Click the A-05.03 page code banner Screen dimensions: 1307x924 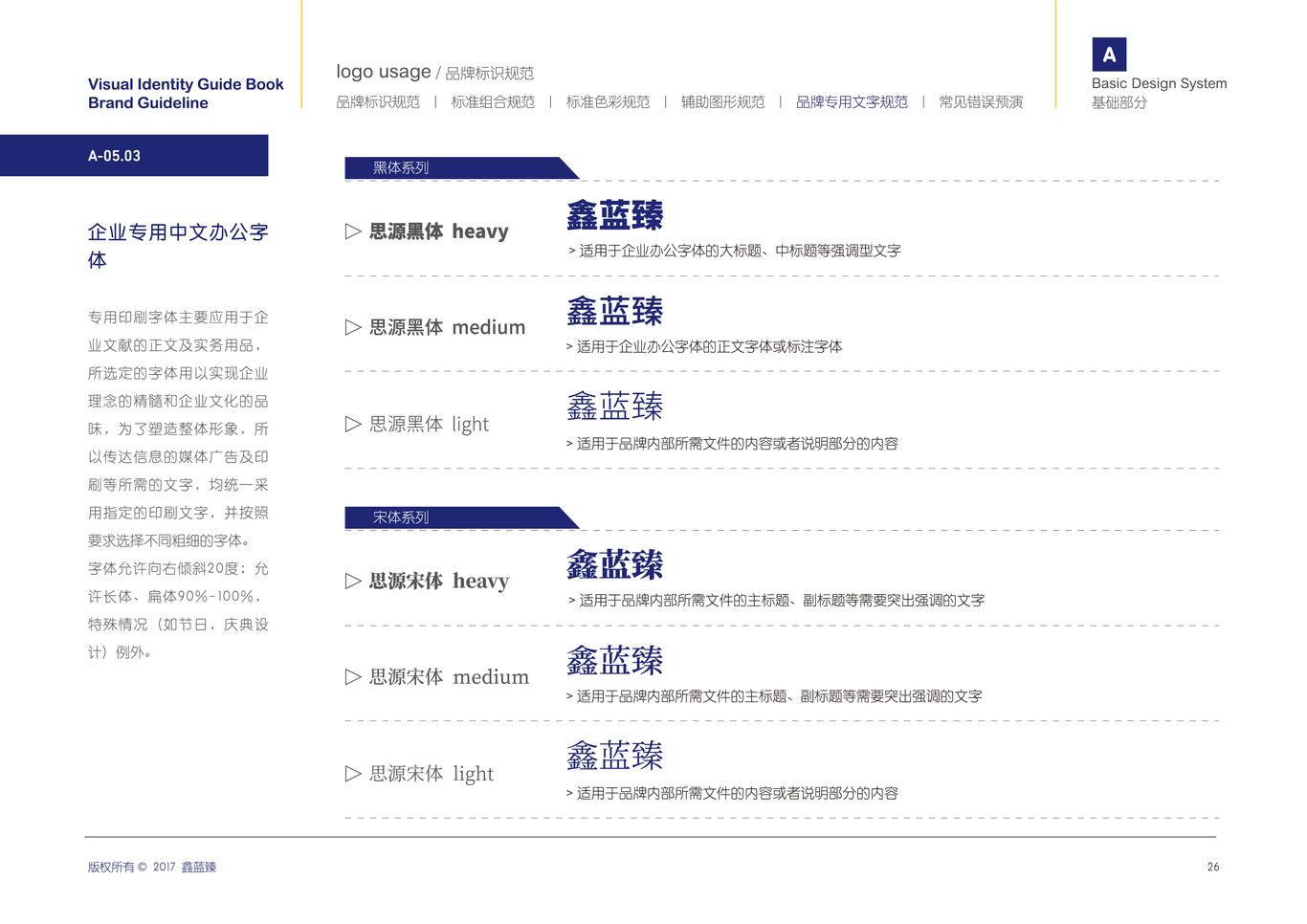pyautogui.click(x=134, y=156)
